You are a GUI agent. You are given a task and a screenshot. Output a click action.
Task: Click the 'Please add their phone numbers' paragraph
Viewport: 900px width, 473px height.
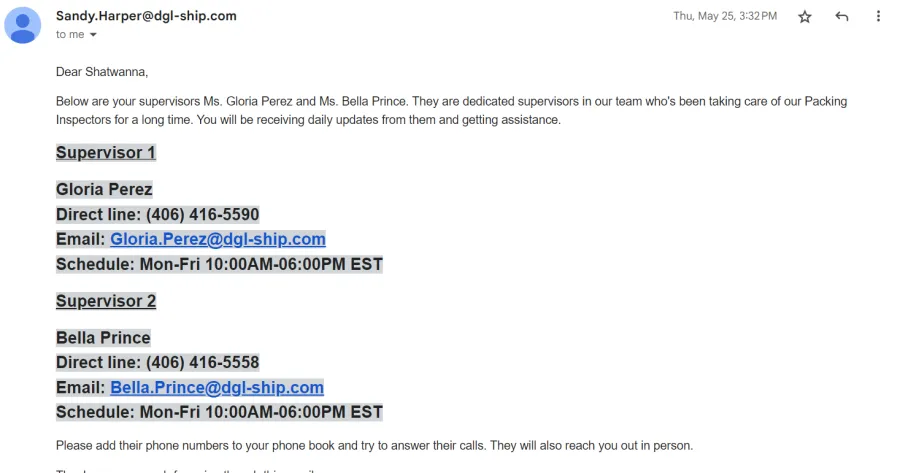tap(374, 445)
